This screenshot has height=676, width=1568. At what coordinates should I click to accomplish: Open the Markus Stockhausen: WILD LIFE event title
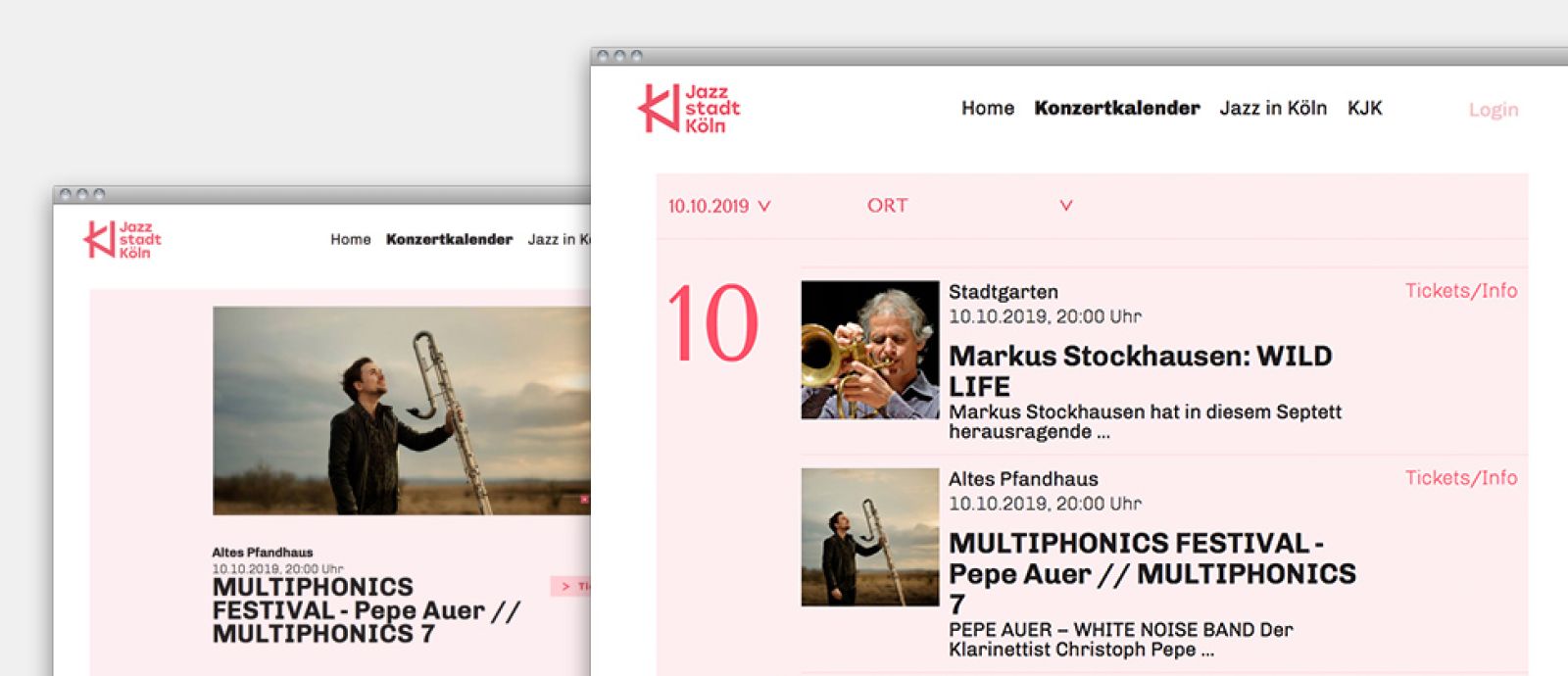[1140, 369]
